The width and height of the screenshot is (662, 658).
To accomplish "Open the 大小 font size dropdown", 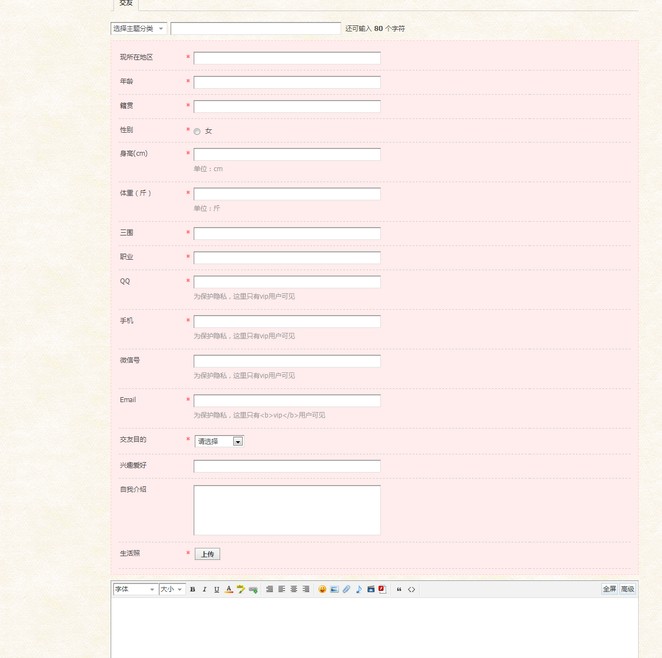I will (172, 589).
